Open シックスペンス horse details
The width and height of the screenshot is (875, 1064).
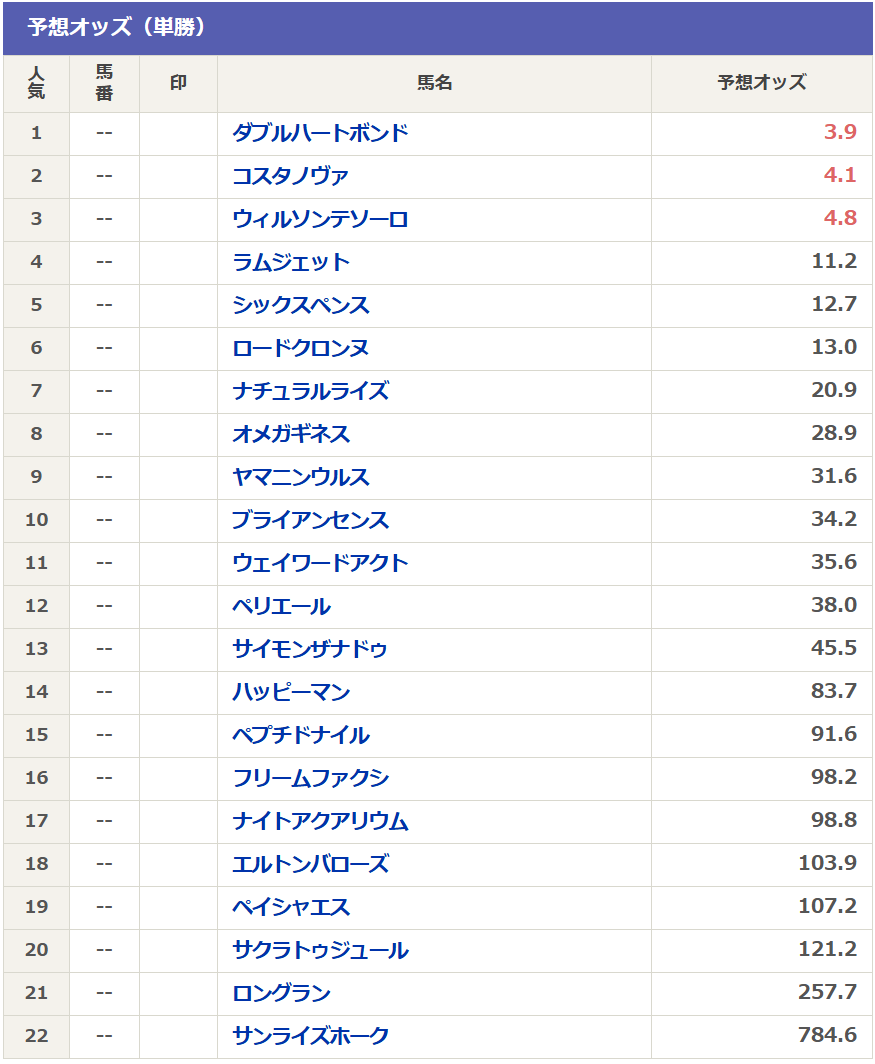coord(300,305)
